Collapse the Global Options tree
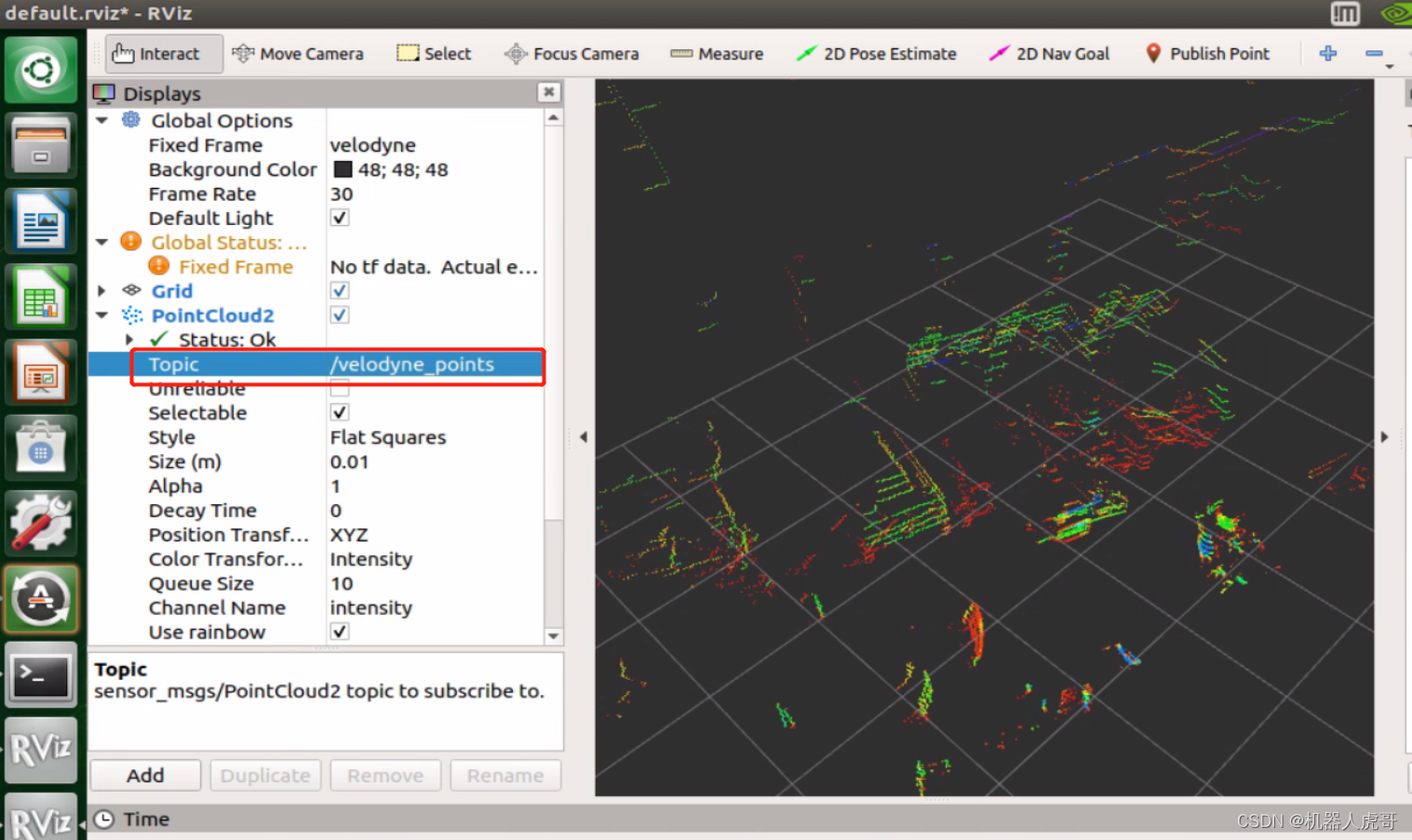This screenshot has width=1412, height=840. pyautogui.click(x=102, y=120)
